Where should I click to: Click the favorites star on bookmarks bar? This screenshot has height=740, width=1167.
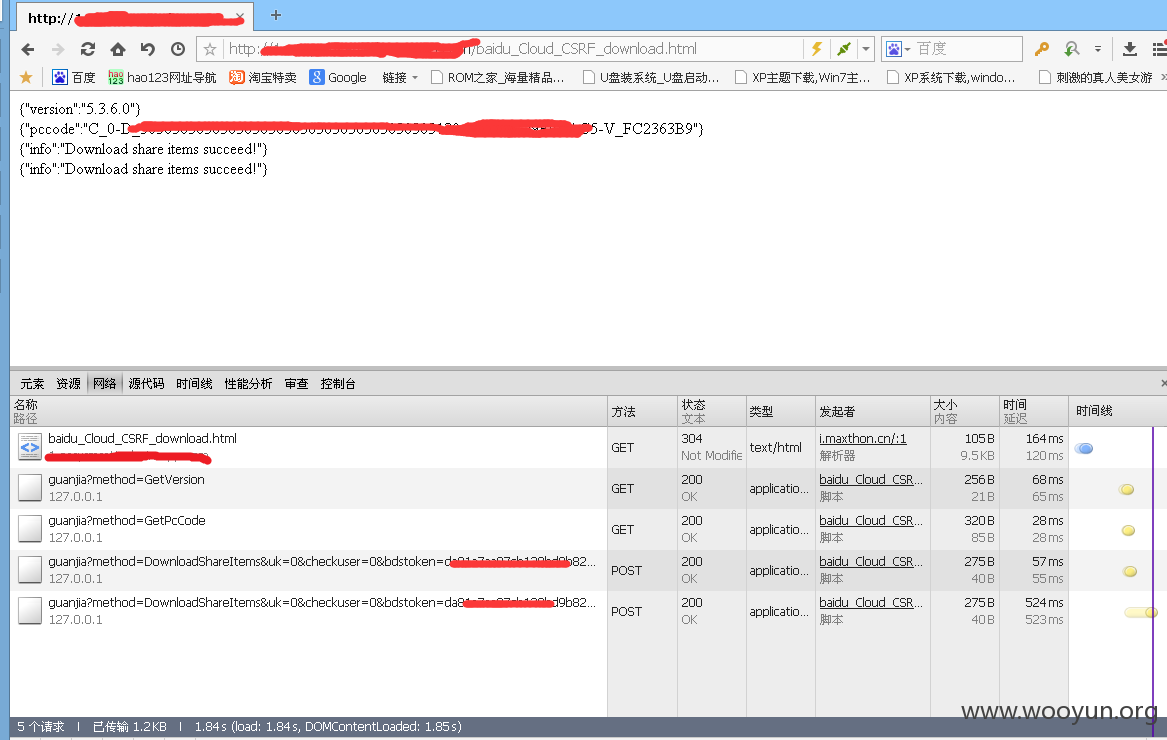pos(26,77)
